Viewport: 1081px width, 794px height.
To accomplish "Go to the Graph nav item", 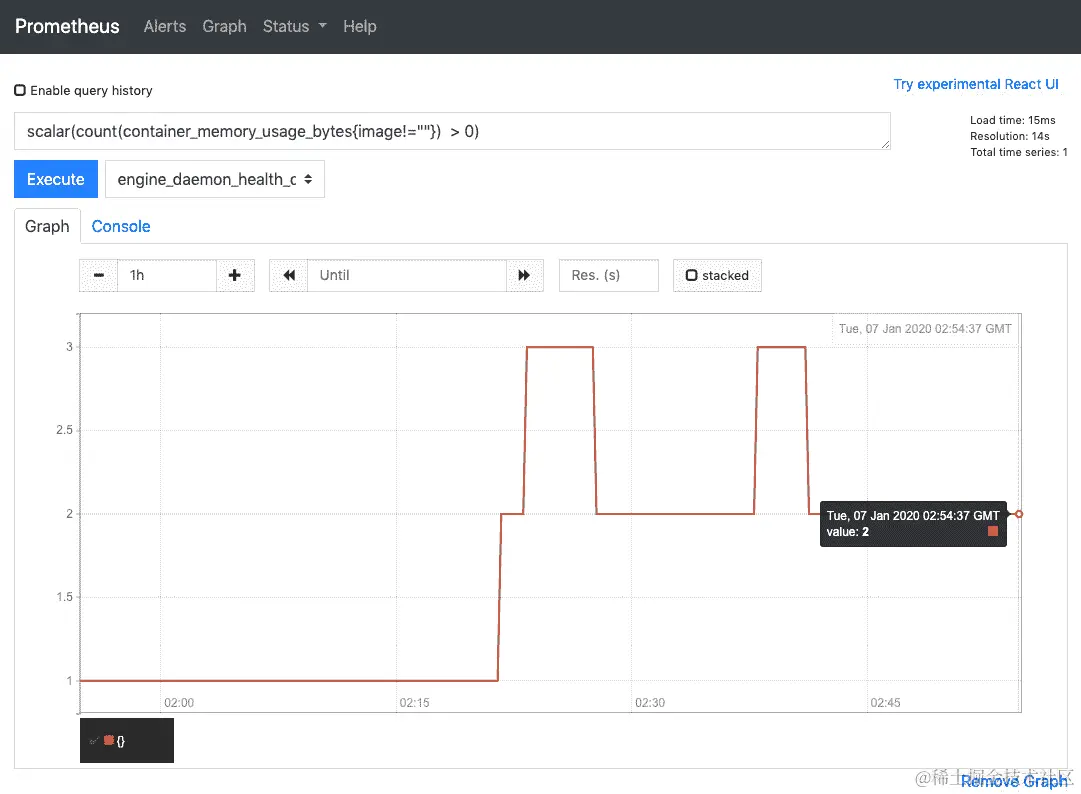I will 224,26.
